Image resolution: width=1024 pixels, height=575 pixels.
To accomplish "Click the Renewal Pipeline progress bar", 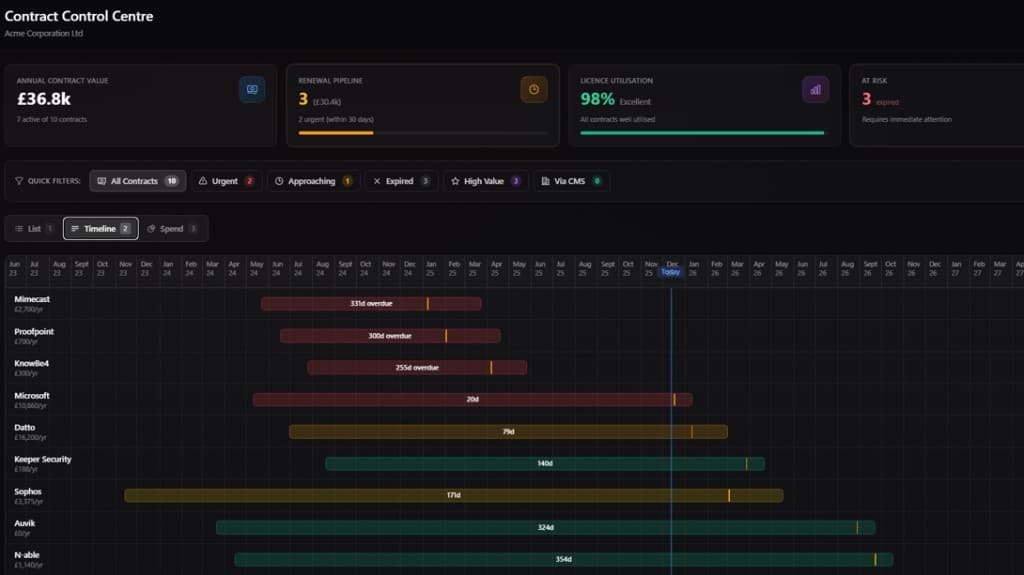I will pos(423,133).
